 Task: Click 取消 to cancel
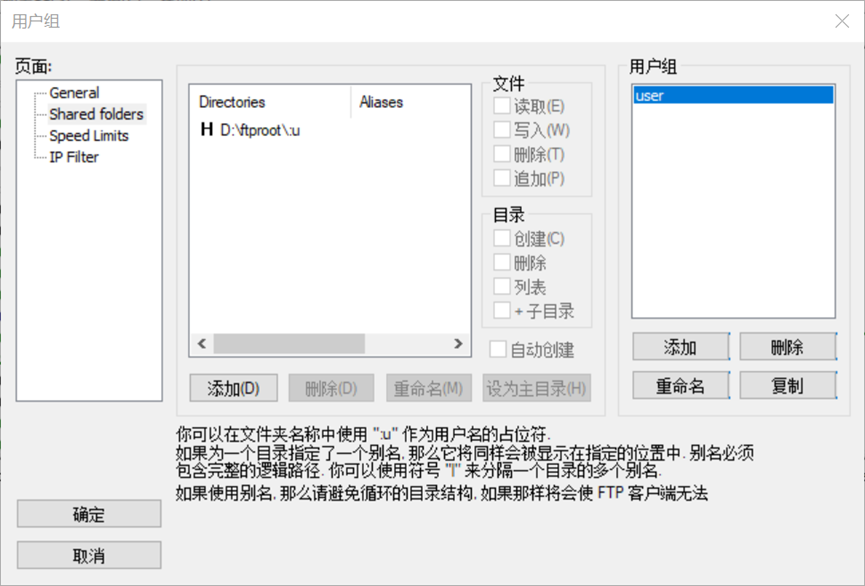pos(89,556)
